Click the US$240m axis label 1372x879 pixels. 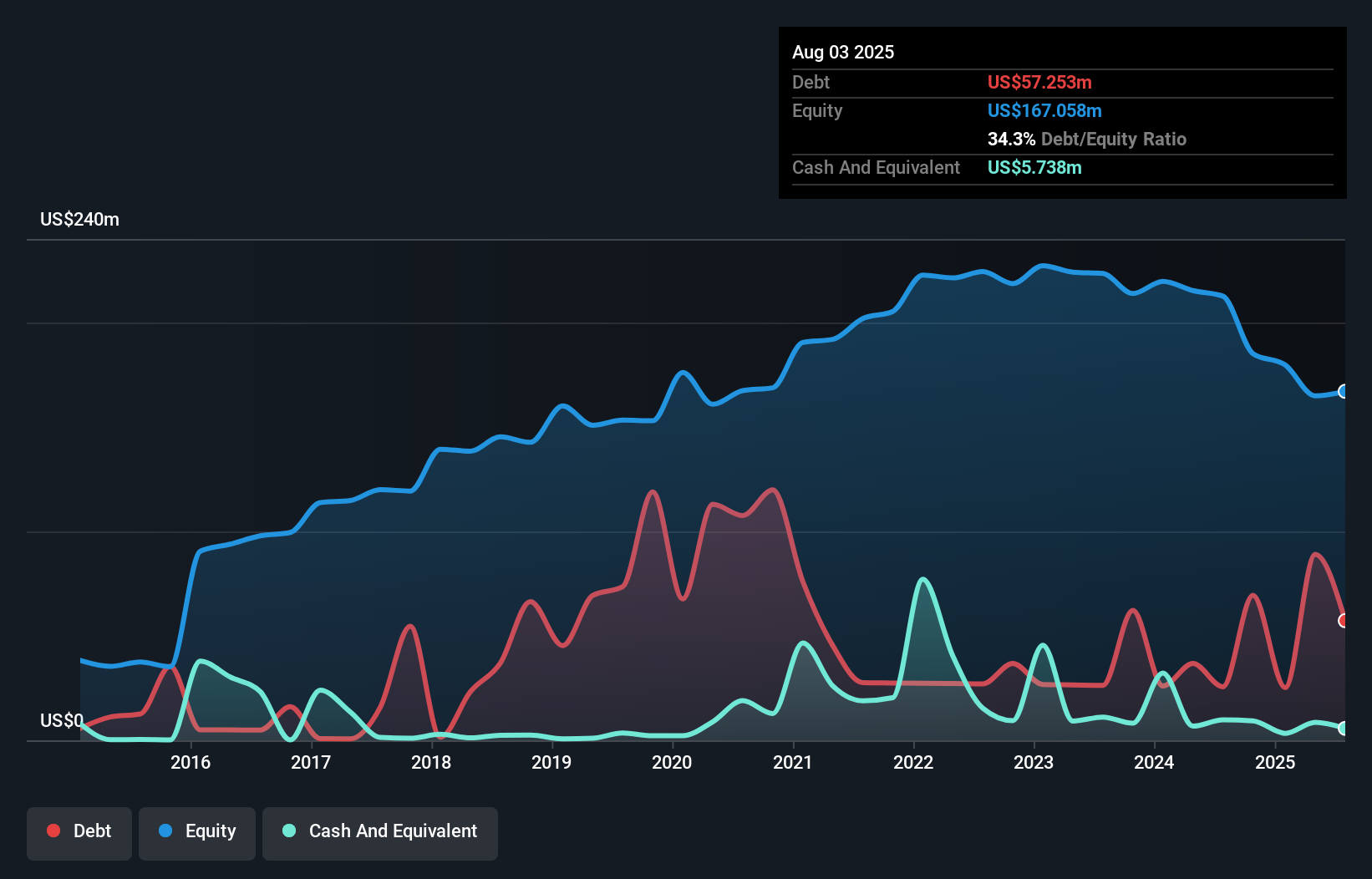tap(79, 219)
